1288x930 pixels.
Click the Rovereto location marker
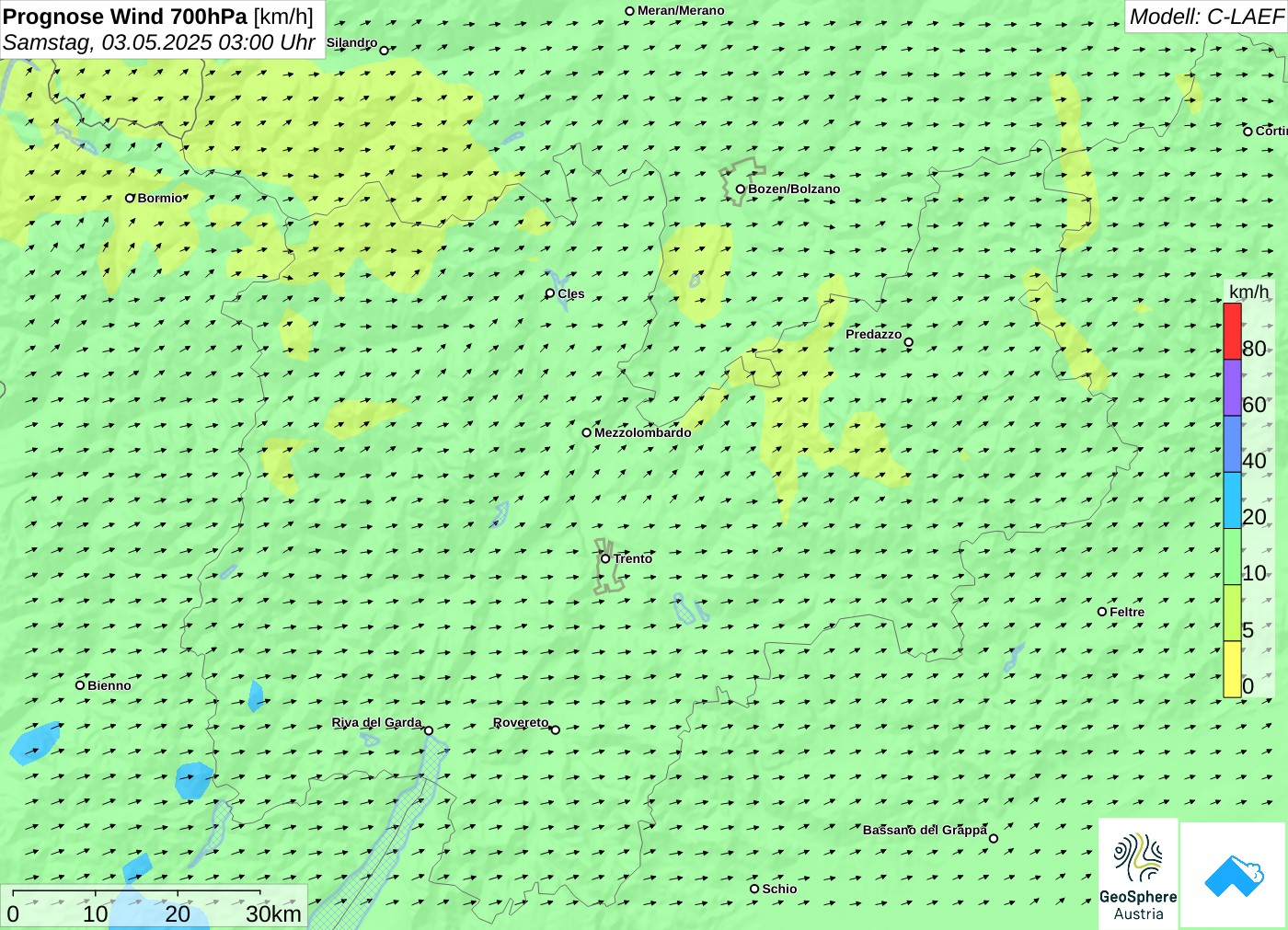click(555, 729)
